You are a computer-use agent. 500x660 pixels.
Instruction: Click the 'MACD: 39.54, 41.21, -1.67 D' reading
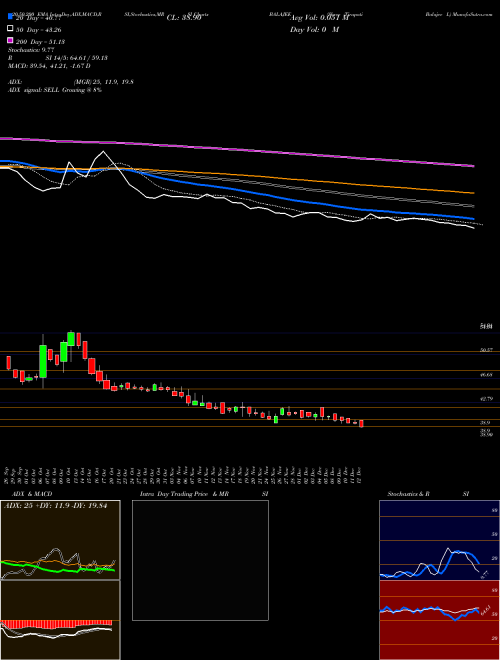(49, 66)
